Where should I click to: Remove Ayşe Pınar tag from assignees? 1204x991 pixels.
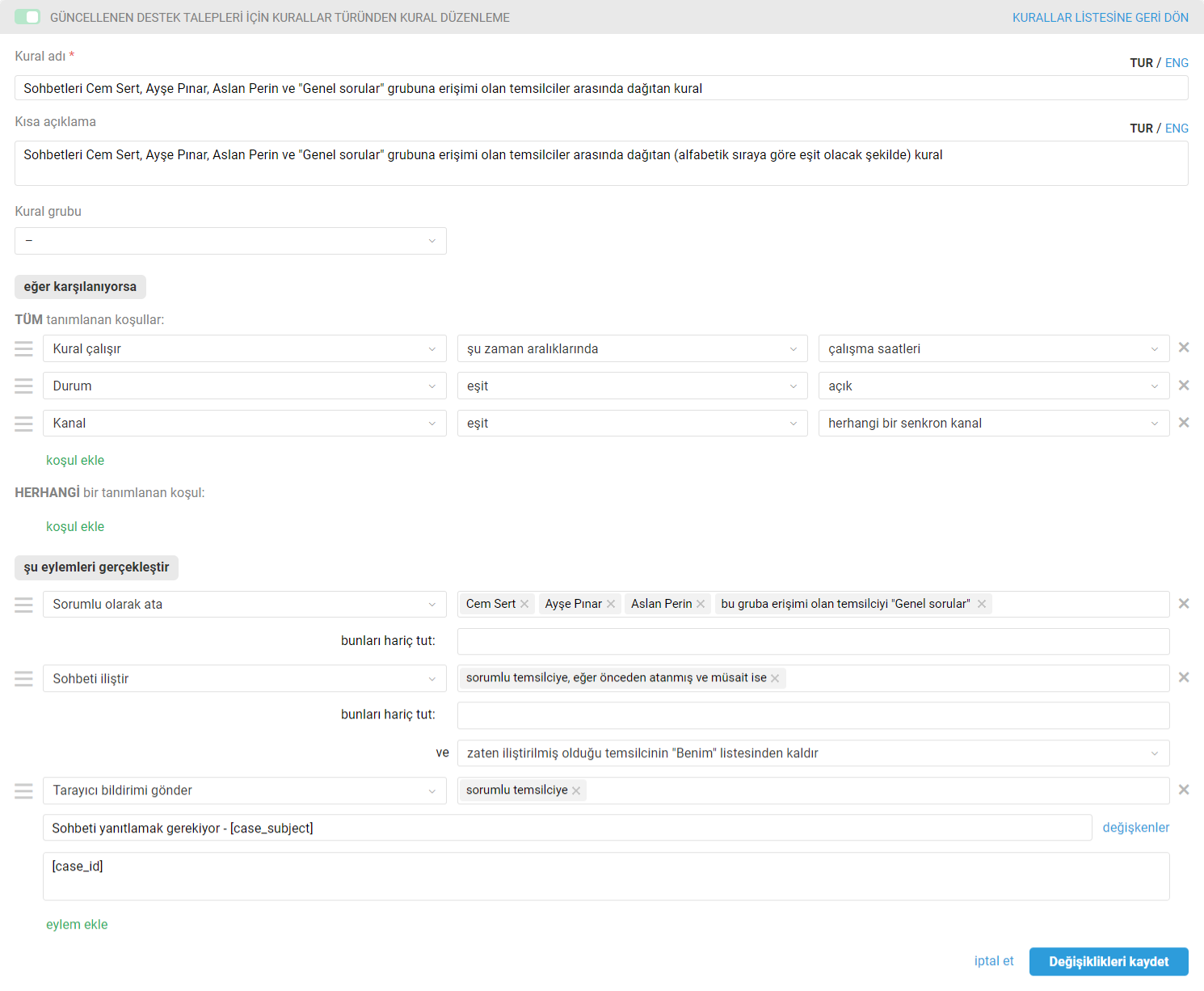(611, 604)
